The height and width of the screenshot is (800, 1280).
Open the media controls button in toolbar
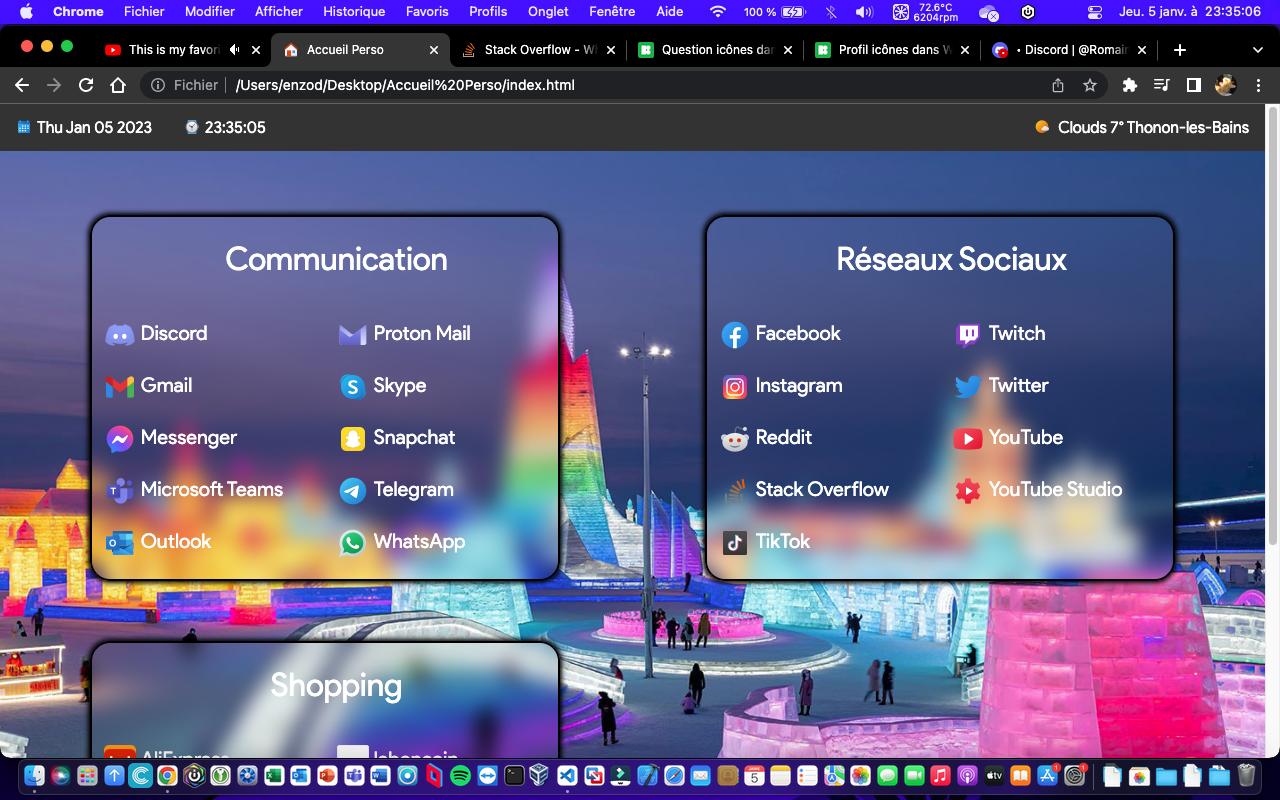point(1161,85)
